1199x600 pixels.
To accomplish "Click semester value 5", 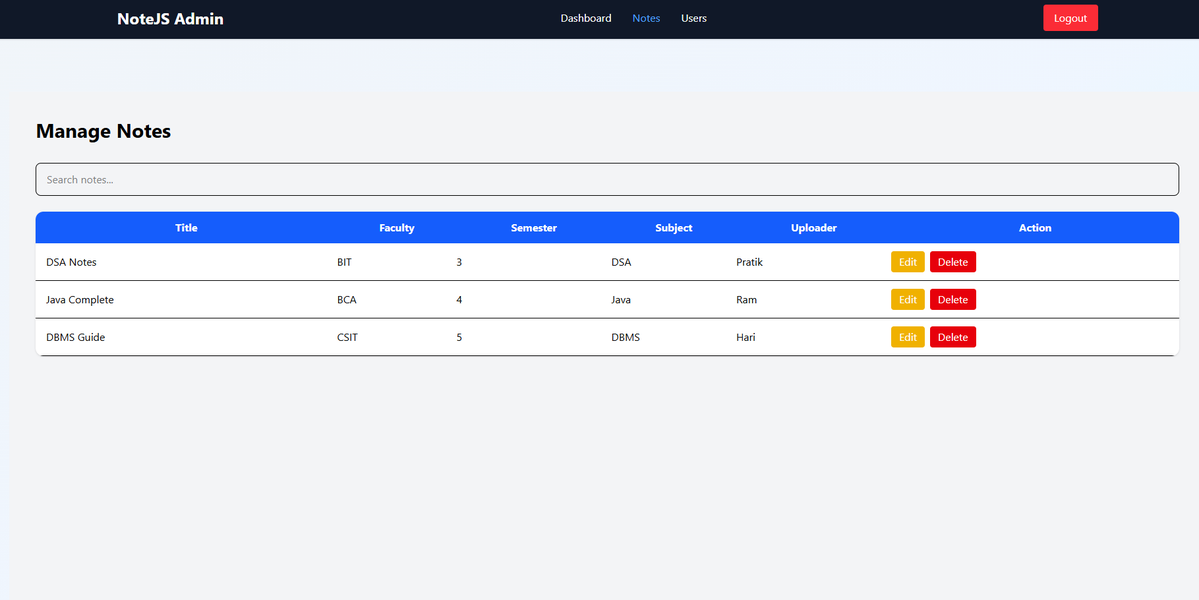I will pyautogui.click(x=459, y=337).
